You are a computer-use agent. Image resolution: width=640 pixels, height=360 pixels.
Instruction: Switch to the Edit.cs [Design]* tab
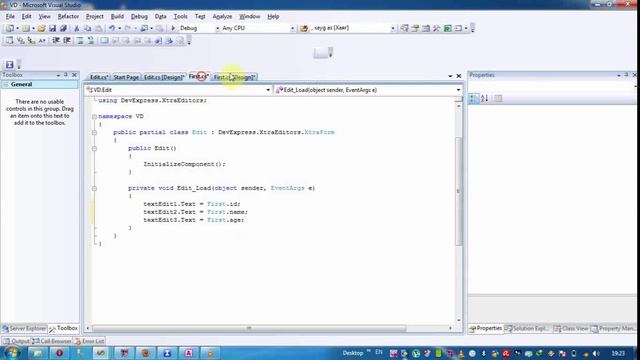pos(164,77)
